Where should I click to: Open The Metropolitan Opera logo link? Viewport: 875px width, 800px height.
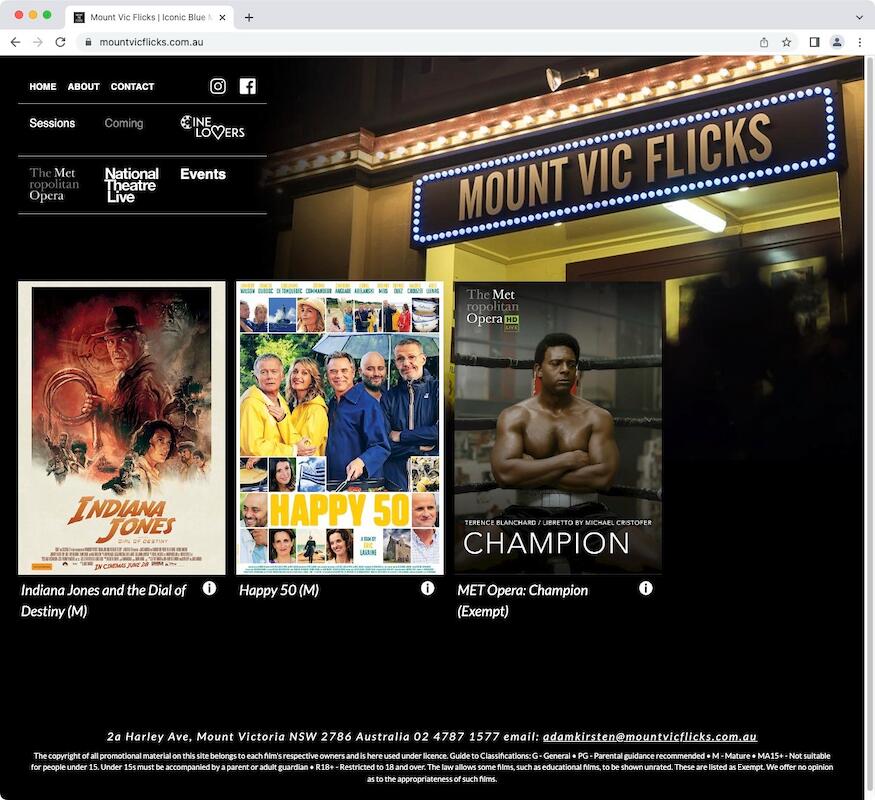tap(54, 184)
